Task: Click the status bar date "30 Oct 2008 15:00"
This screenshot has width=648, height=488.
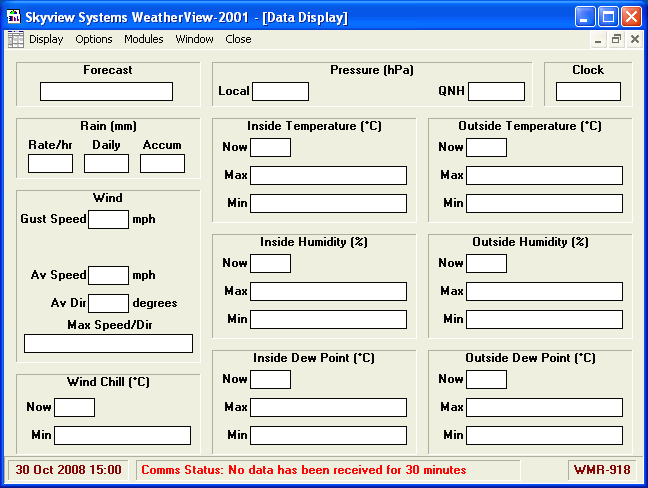Action: 69,470
